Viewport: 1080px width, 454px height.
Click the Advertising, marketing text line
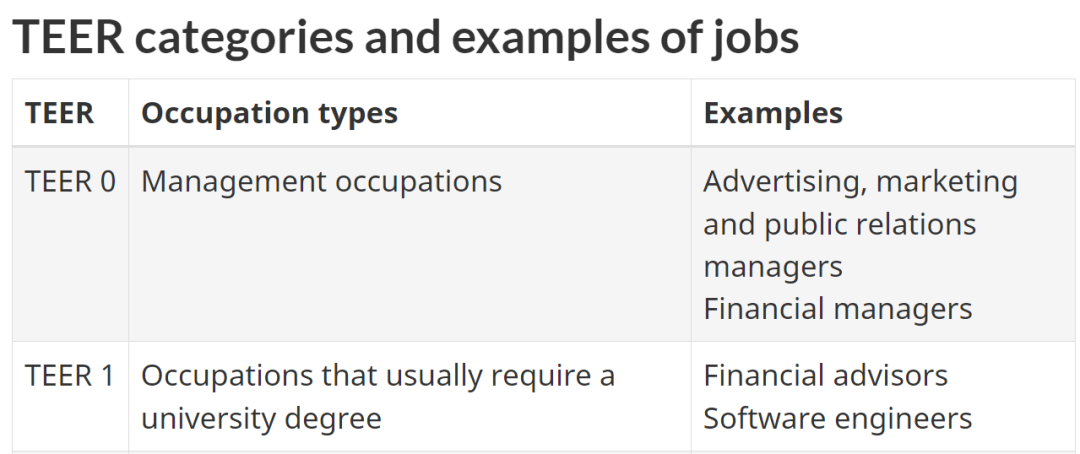(860, 182)
